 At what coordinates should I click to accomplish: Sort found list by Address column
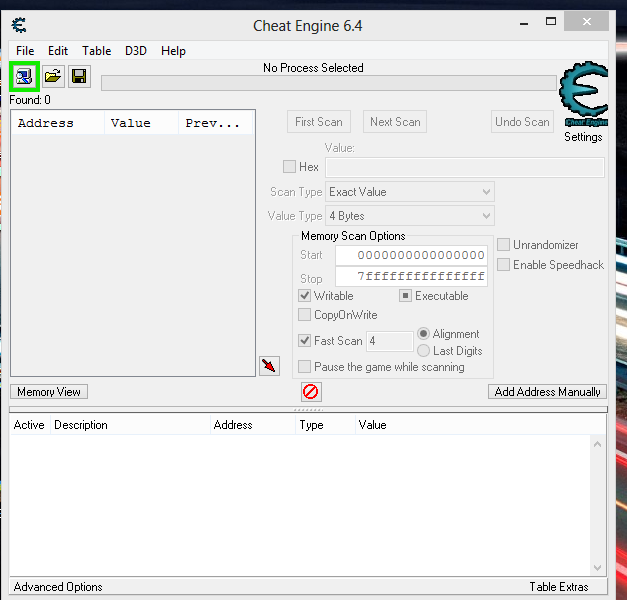coord(58,123)
